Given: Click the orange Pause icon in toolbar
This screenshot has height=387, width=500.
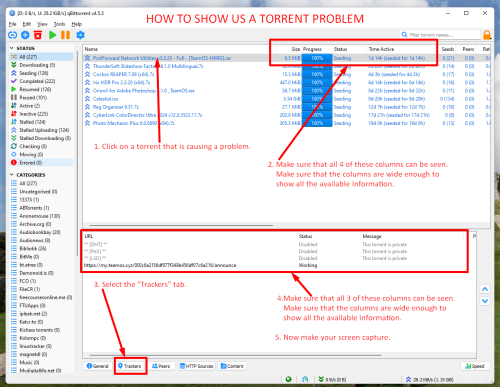Looking at the screenshot, I should tap(65, 35).
